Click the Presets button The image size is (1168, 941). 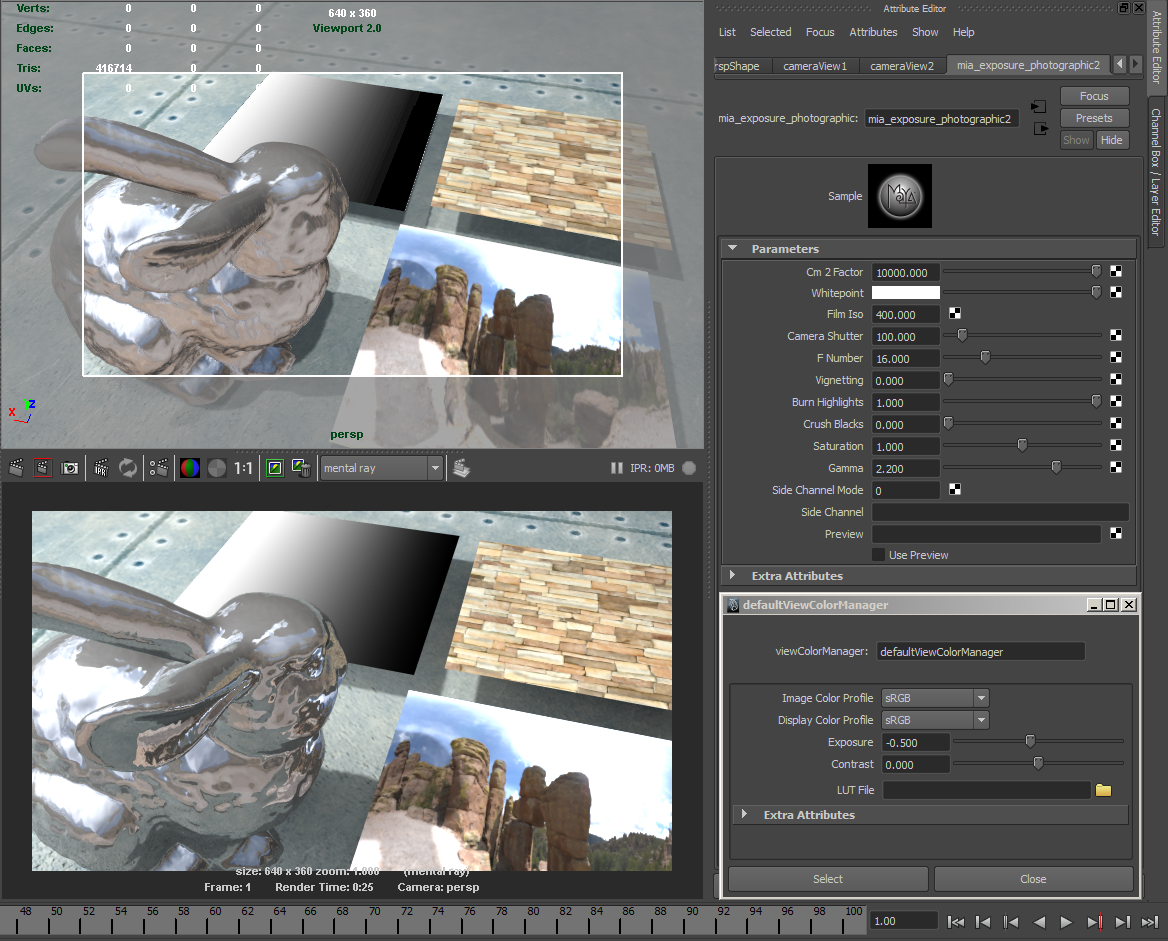[x=1094, y=117]
